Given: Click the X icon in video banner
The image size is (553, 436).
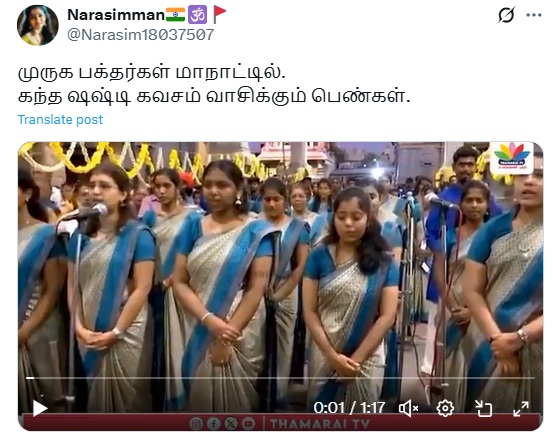Looking at the screenshot, I should (231, 423).
